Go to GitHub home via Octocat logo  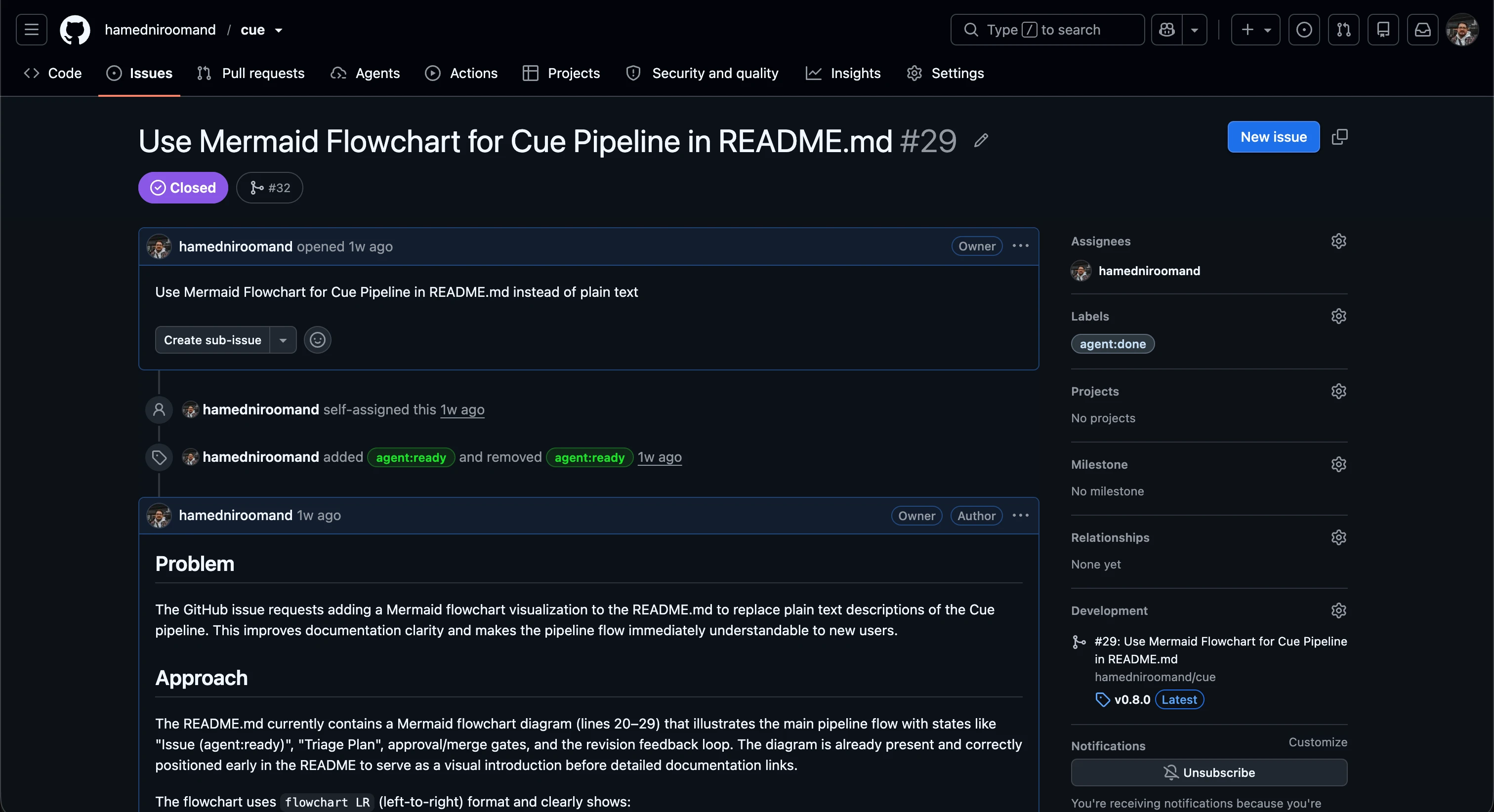pos(75,30)
